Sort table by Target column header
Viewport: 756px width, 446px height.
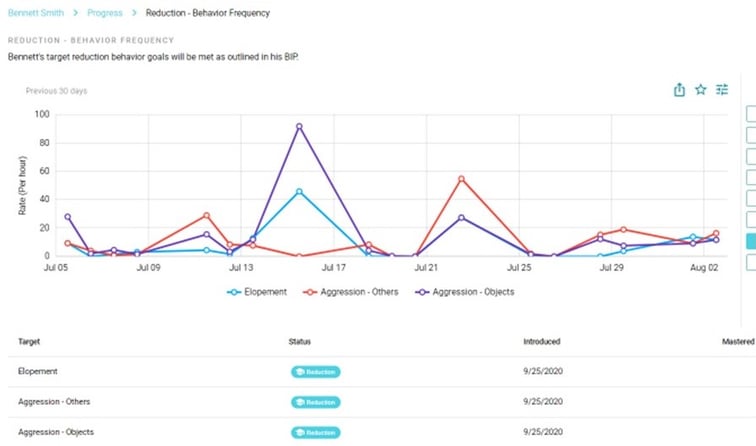tap(30, 341)
